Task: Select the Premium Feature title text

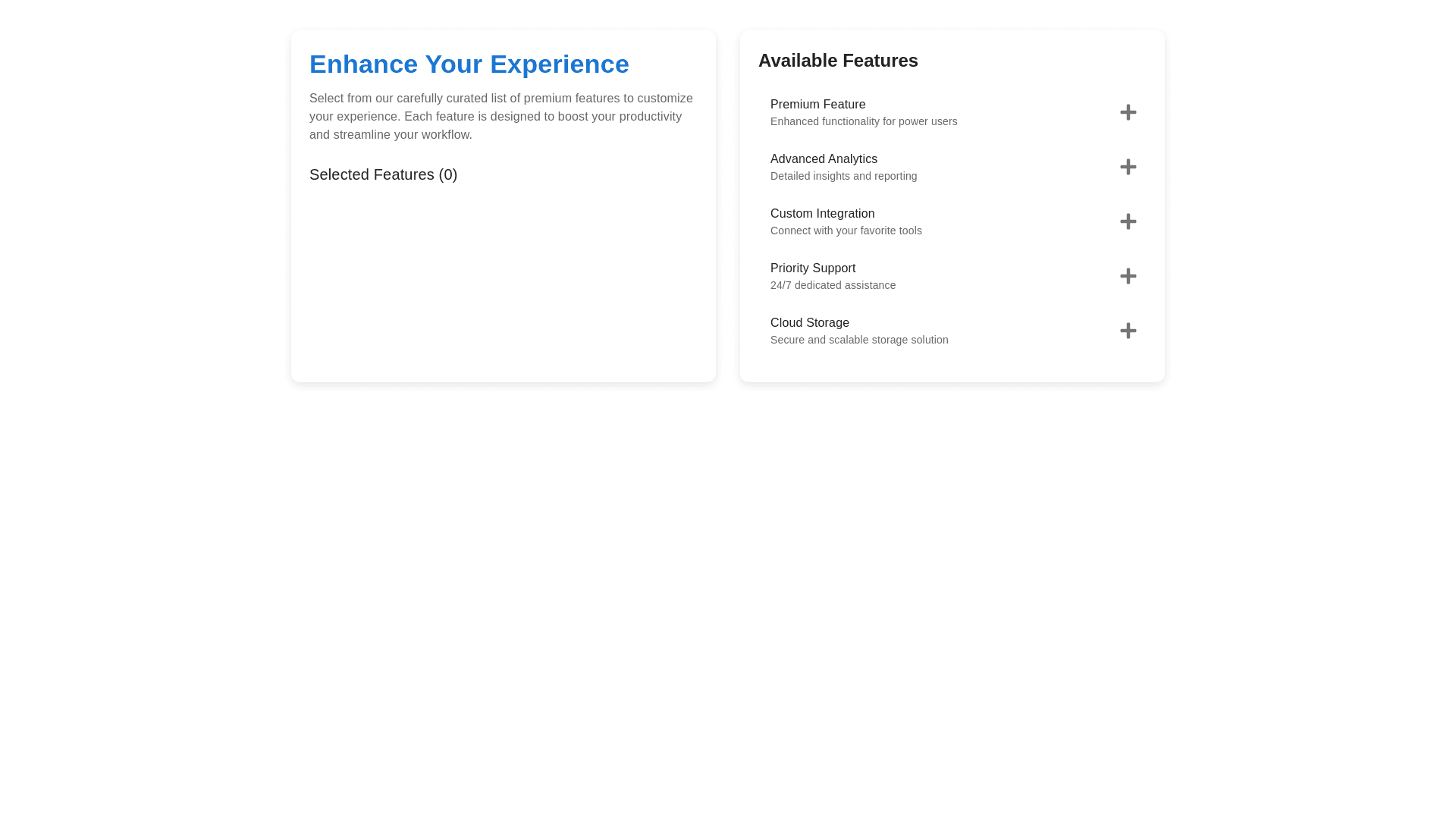Action: click(817, 105)
